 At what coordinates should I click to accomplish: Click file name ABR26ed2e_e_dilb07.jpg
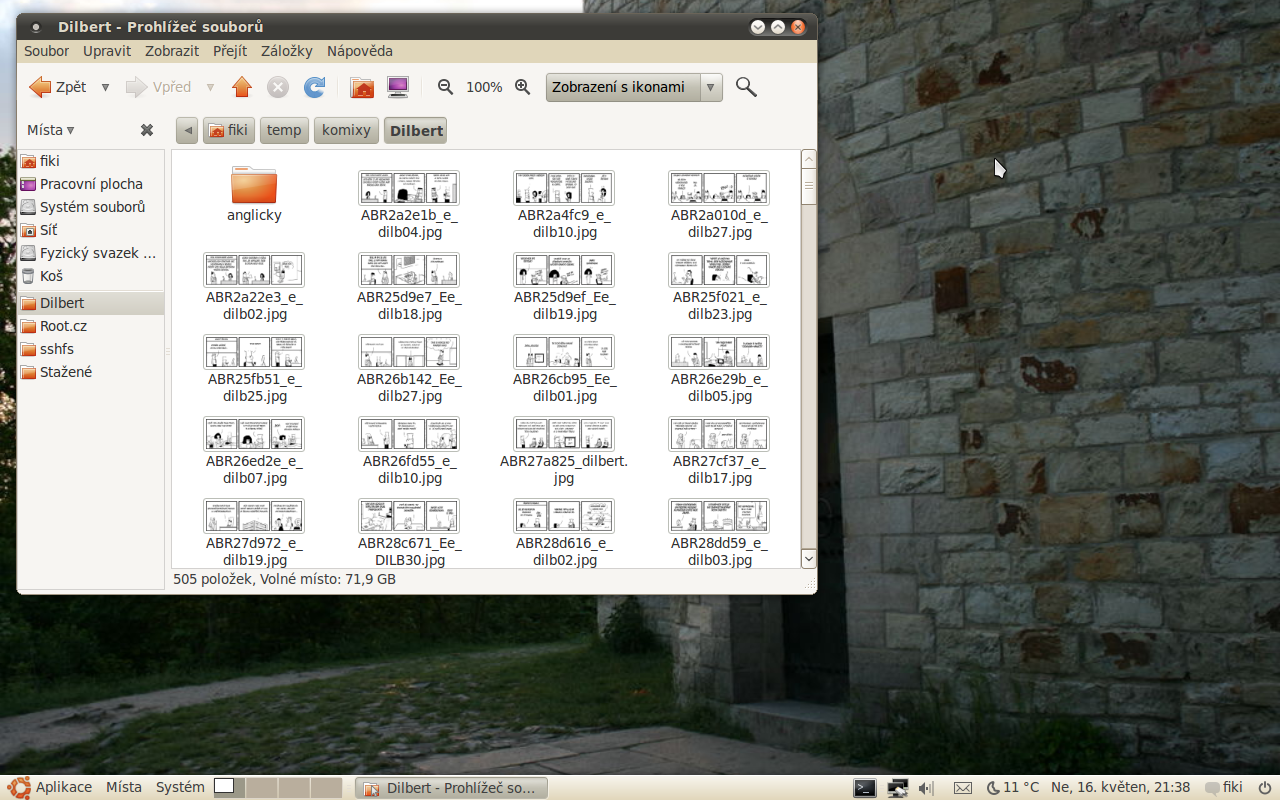[x=254, y=470]
